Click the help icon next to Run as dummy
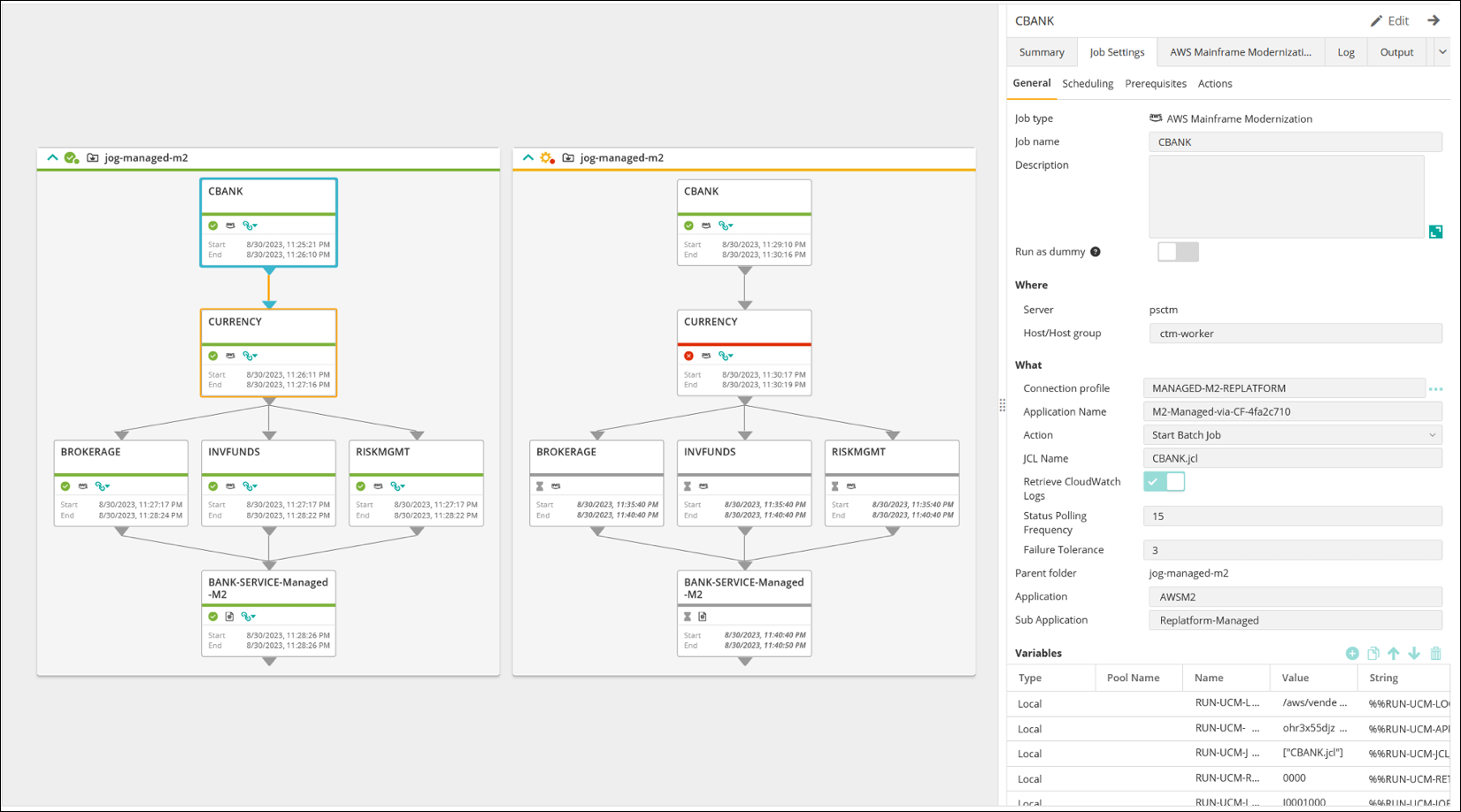This screenshot has height=812, width=1461. point(1096,251)
